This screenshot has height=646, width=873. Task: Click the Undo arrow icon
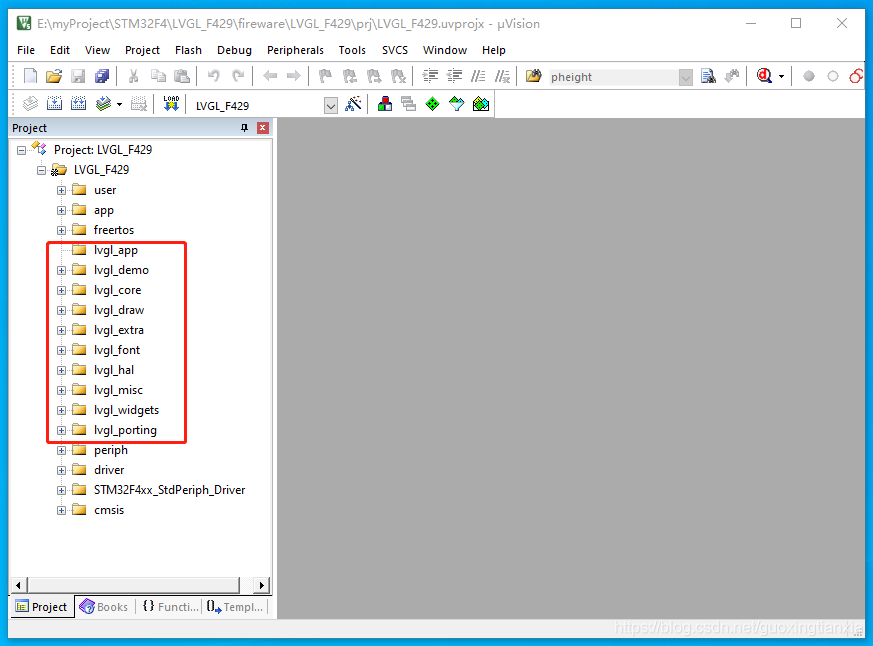213,76
